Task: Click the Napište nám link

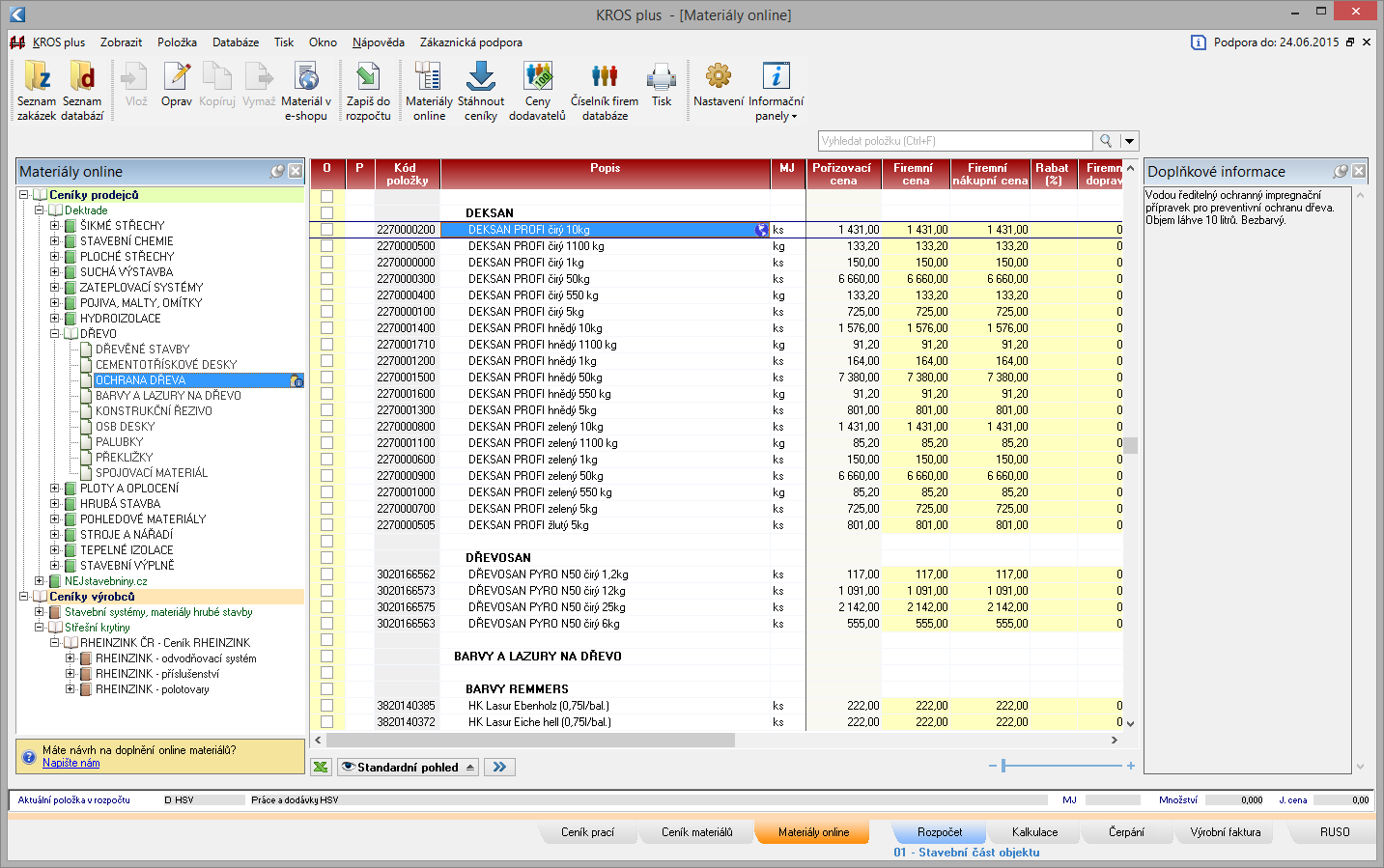Action: pyautogui.click(x=71, y=763)
